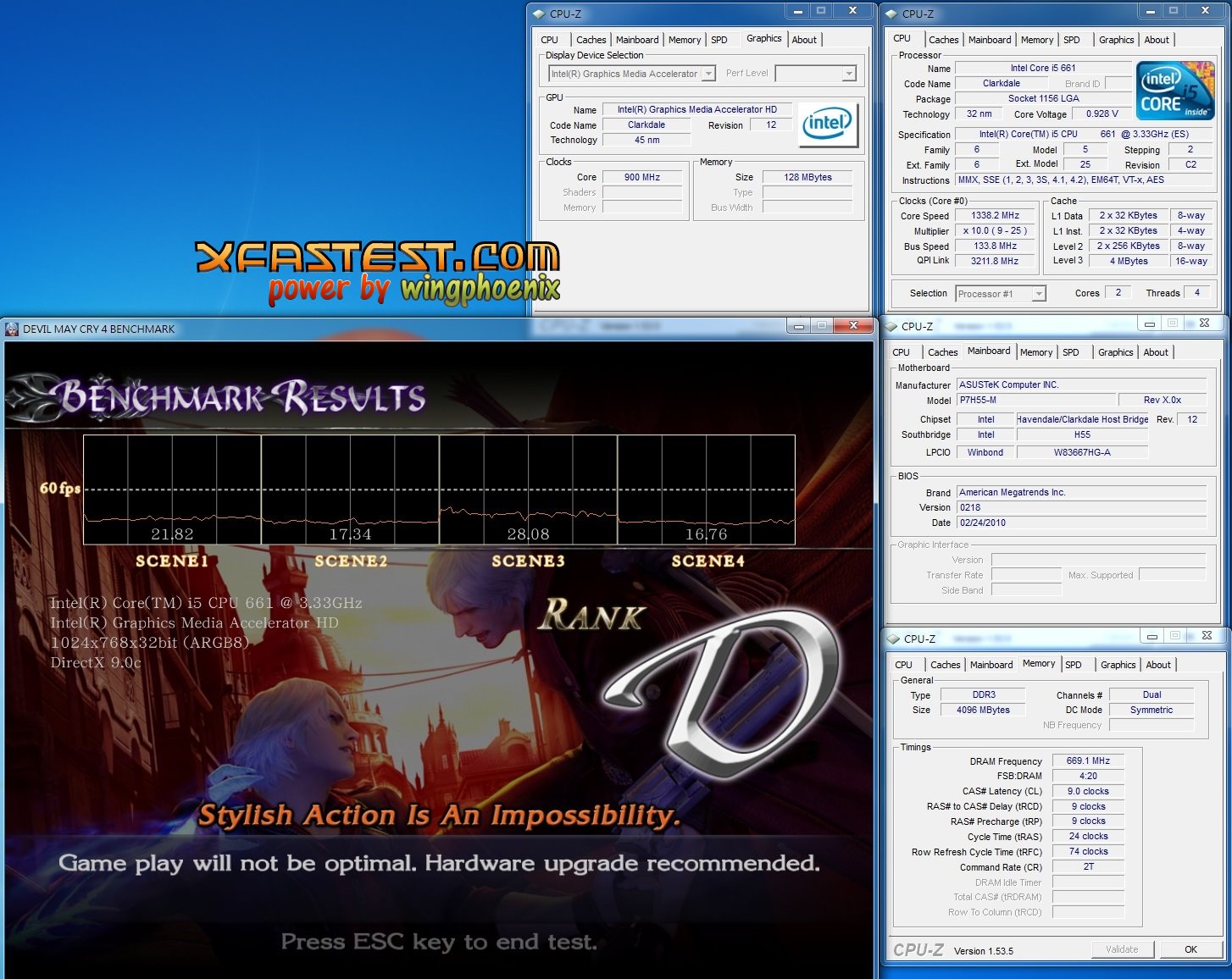Image resolution: width=1232 pixels, height=979 pixels.
Task: Click the BIOS Version 0218 value
Action: click(x=1081, y=507)
